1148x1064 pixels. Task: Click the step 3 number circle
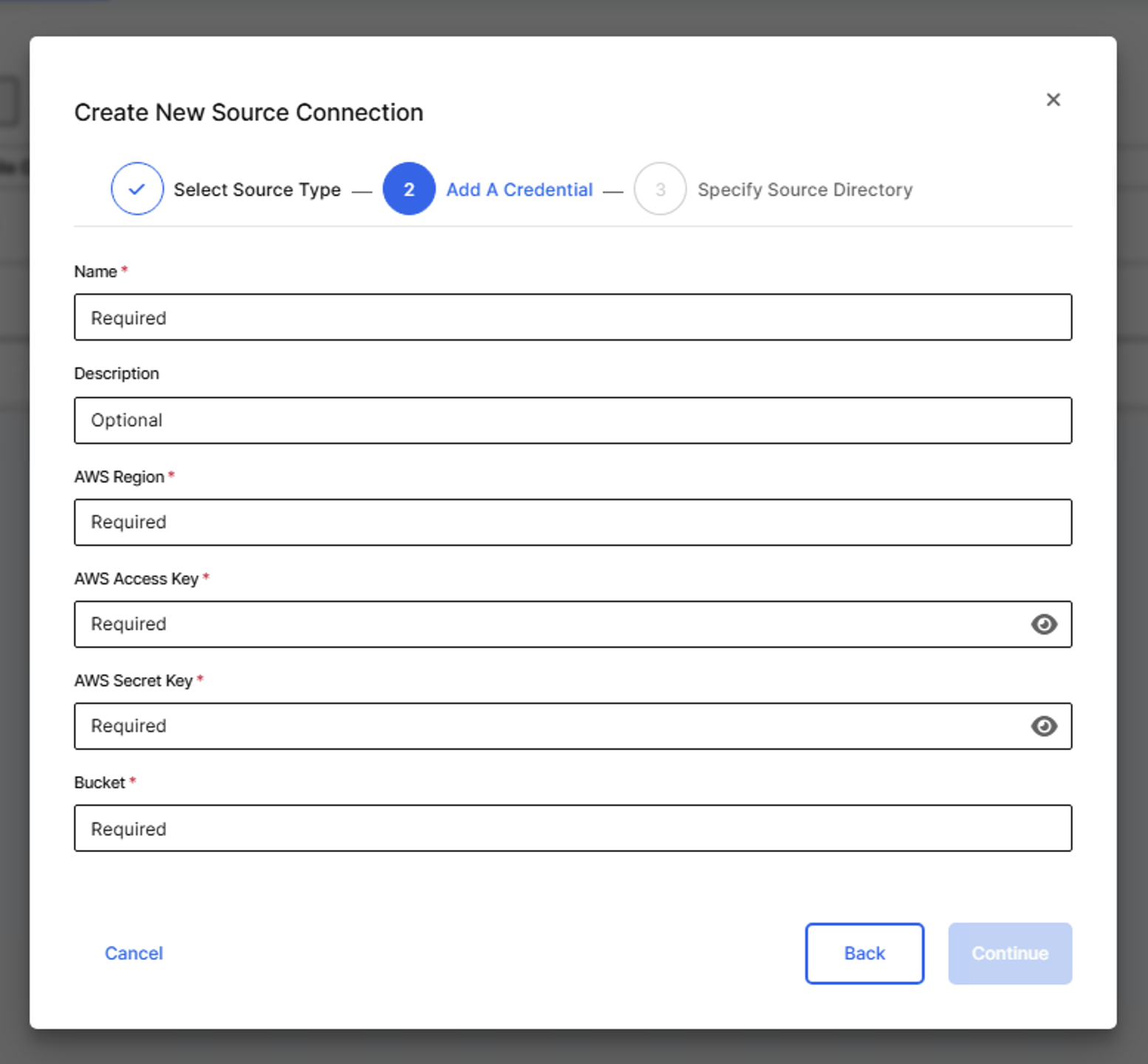tap(660, 189)
